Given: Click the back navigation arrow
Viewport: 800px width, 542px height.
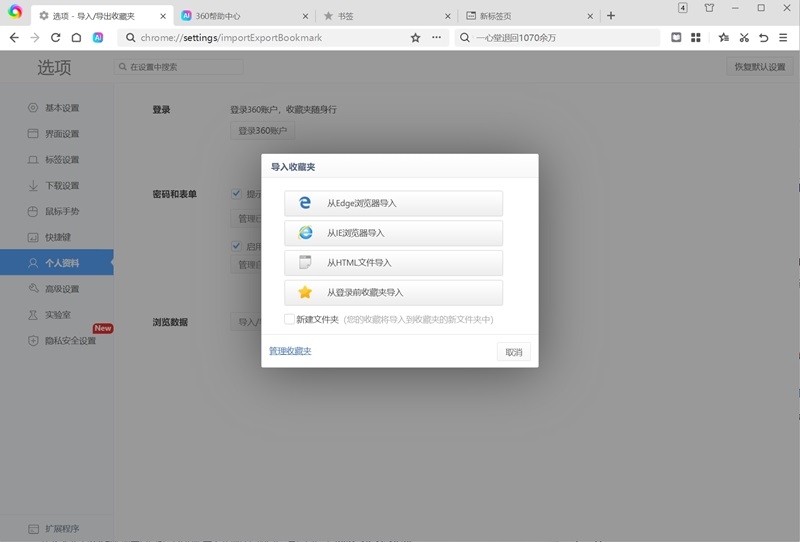Looking at the screenshot, I should click(14, 37).
